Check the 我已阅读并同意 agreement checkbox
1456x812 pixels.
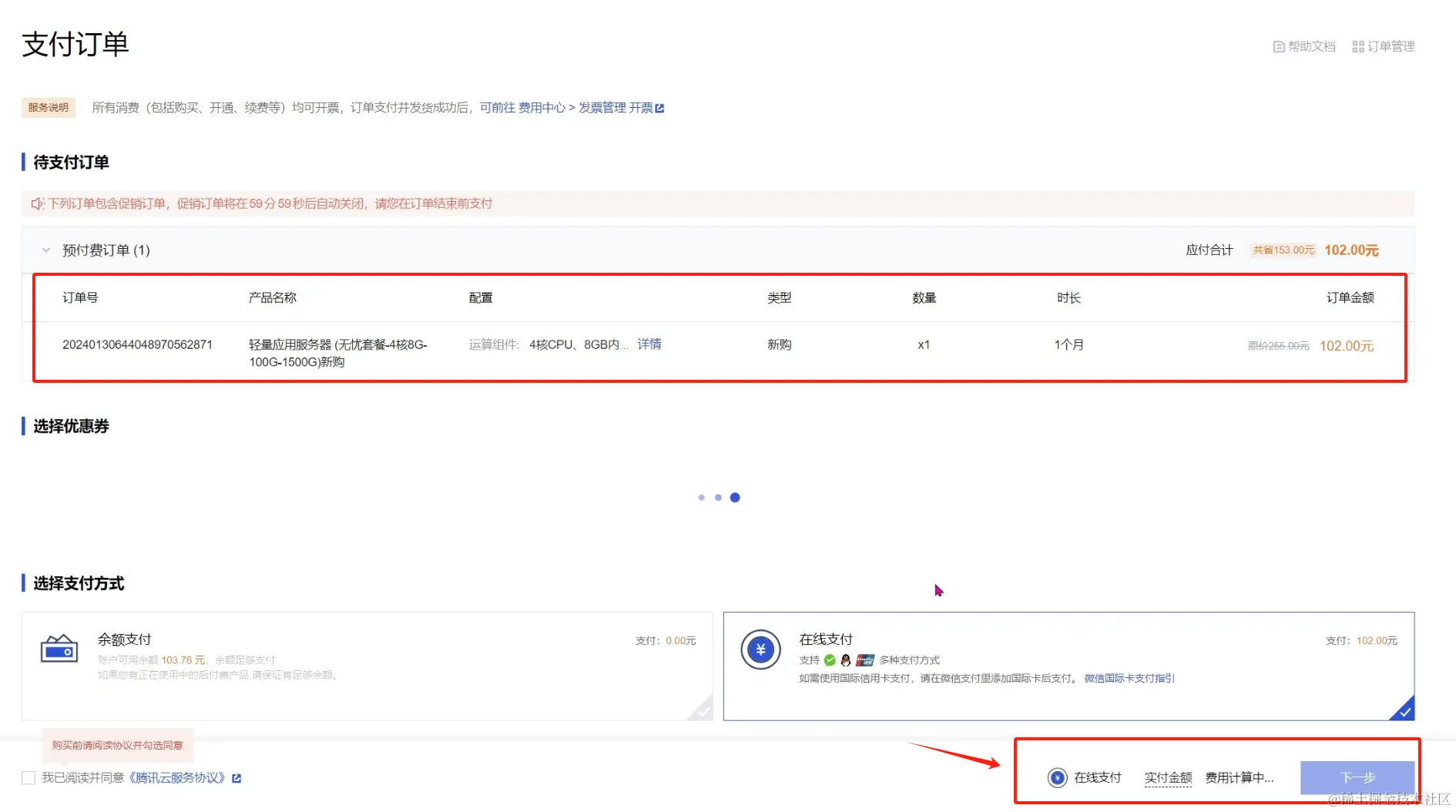29,777
